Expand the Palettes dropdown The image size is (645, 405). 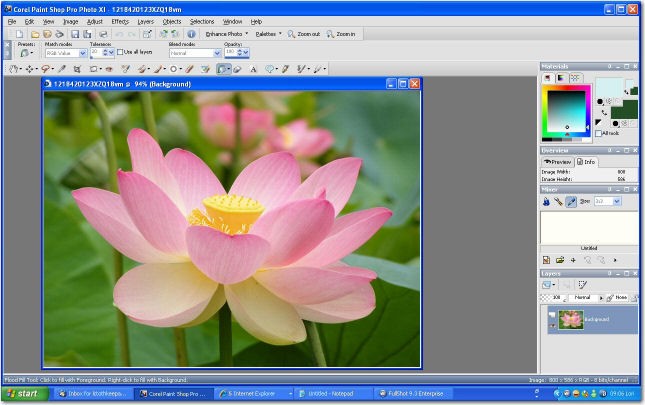point(280,34)
